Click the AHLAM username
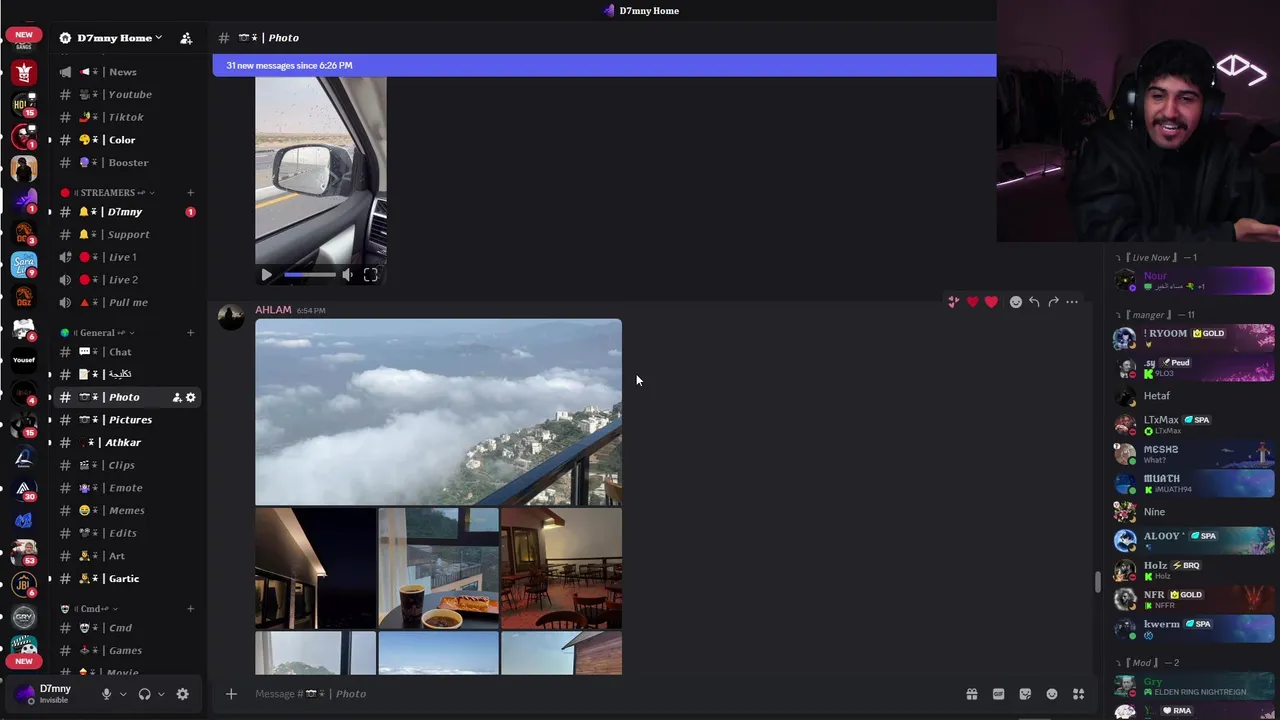1280x720 pixels. click(273, 310)
